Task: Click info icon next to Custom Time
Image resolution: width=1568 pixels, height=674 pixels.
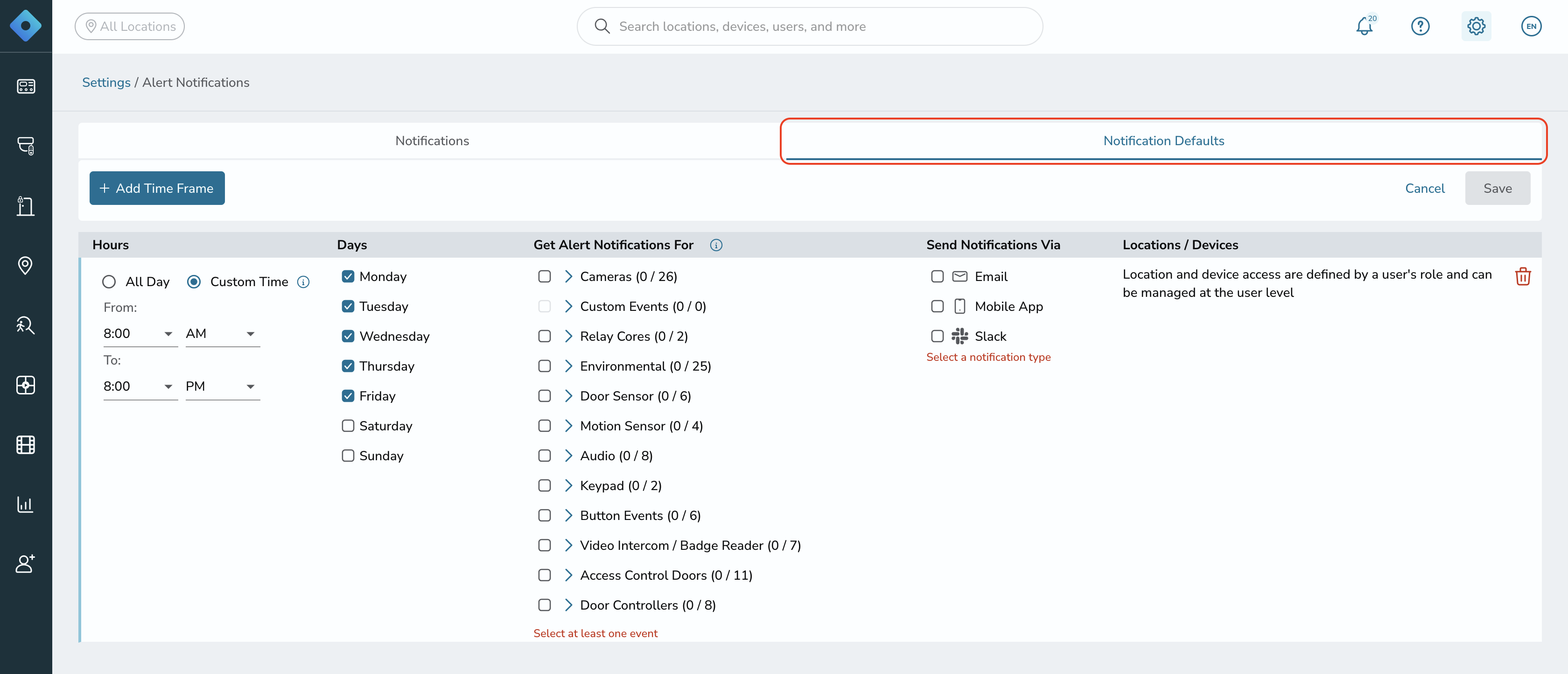Action: [303, 282]
